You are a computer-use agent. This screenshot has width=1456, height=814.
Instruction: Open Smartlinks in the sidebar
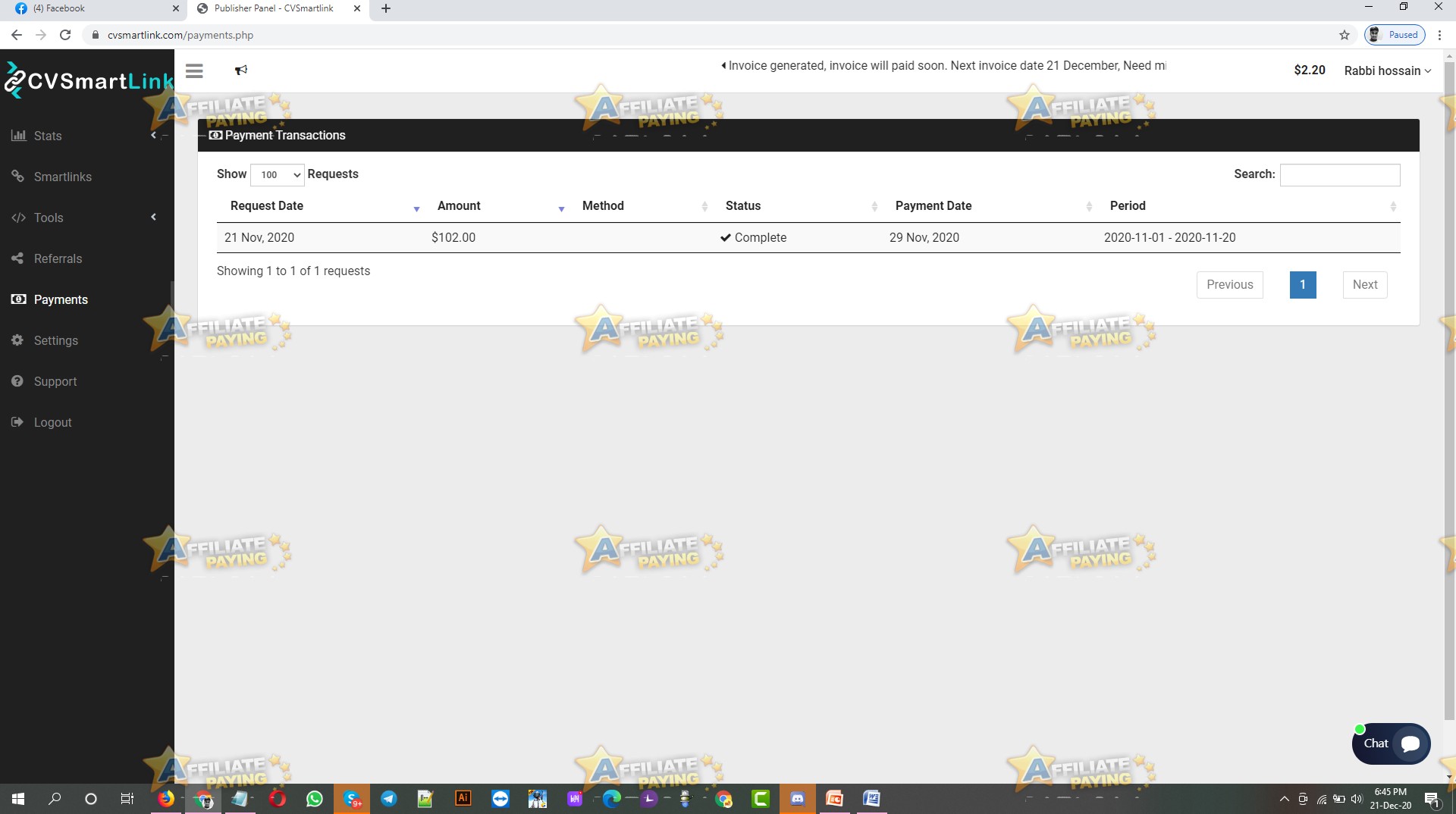pos(62,177)
